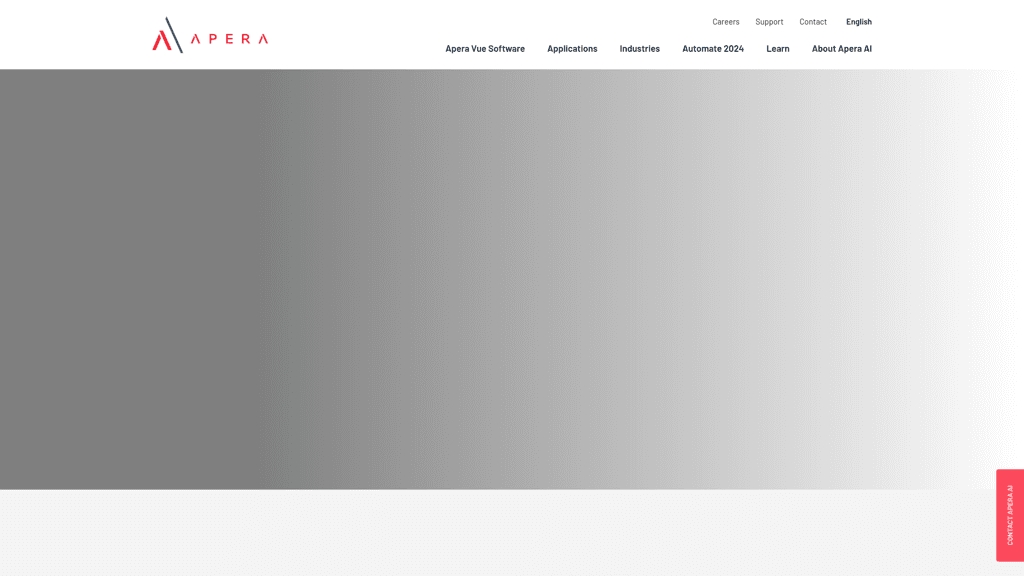Open the Apera Vue Software menu
1024x576 pixels.
click(485, 48)
